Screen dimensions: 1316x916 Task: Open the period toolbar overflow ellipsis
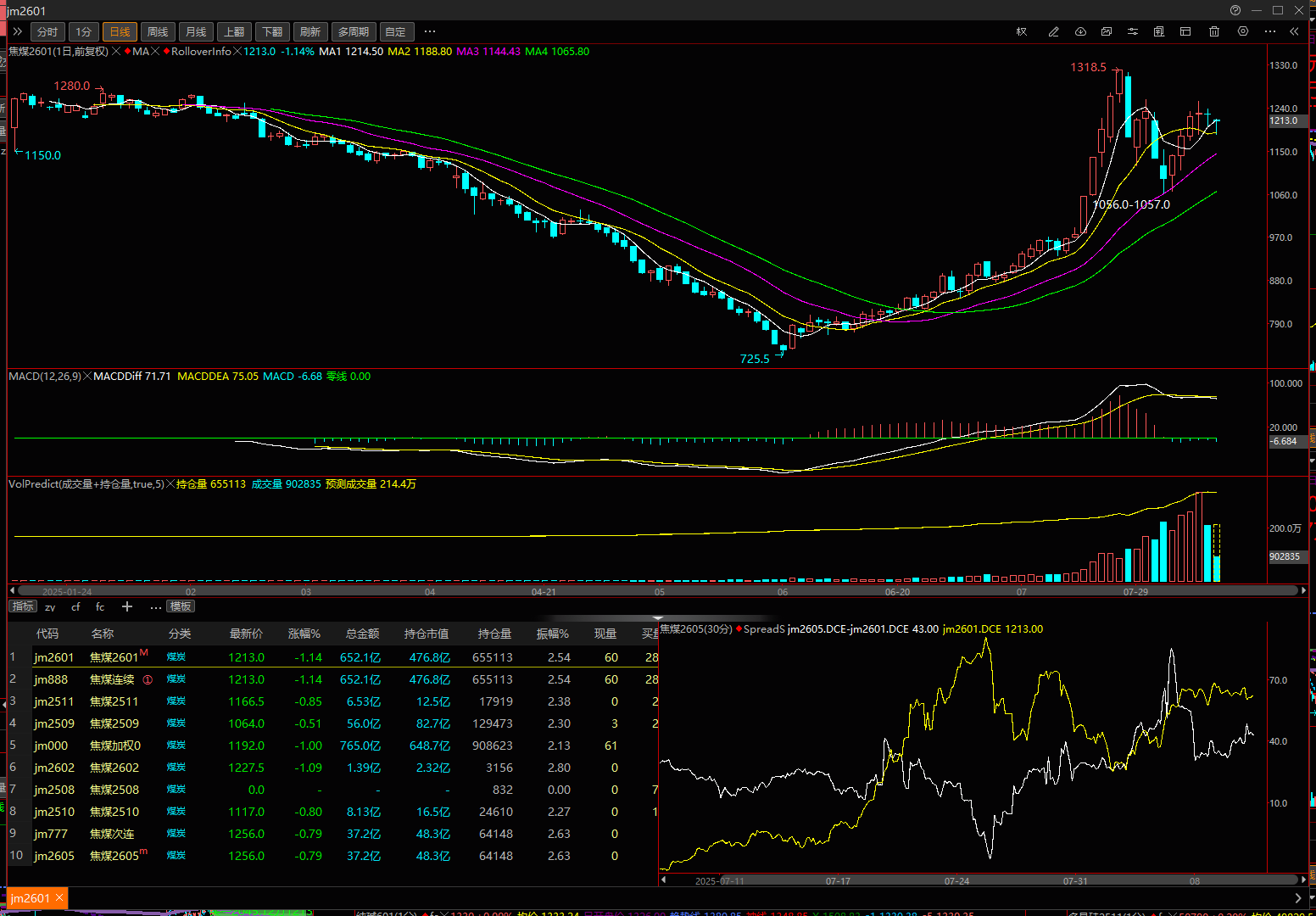(x=430, y=31)
